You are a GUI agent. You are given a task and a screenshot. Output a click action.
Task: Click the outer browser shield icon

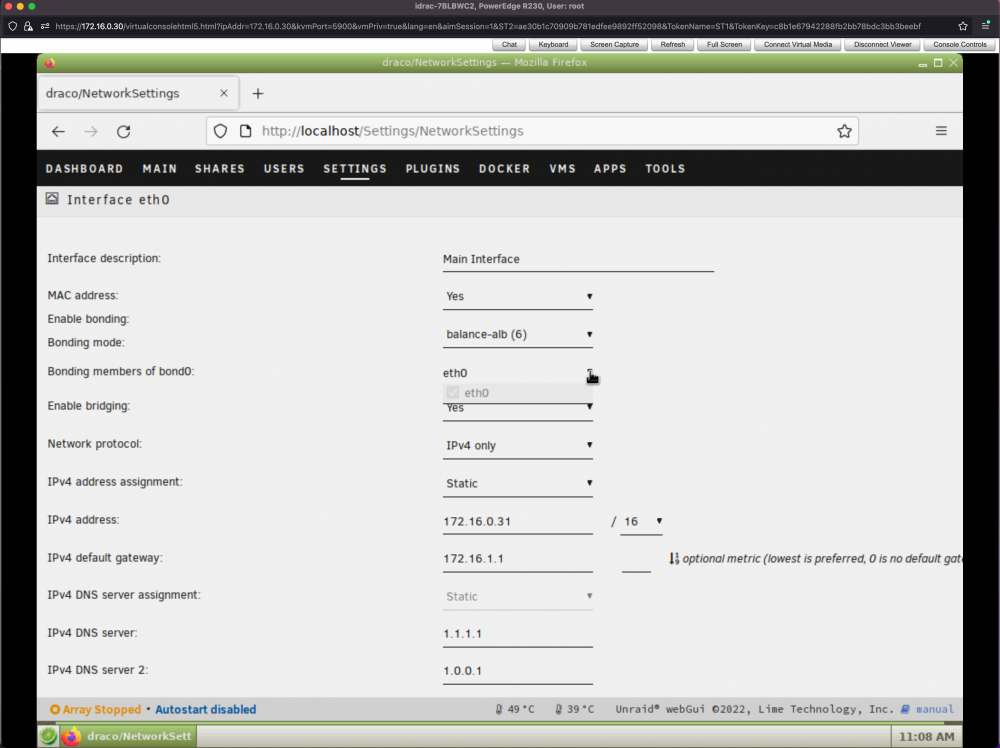[x=13, y=26]
